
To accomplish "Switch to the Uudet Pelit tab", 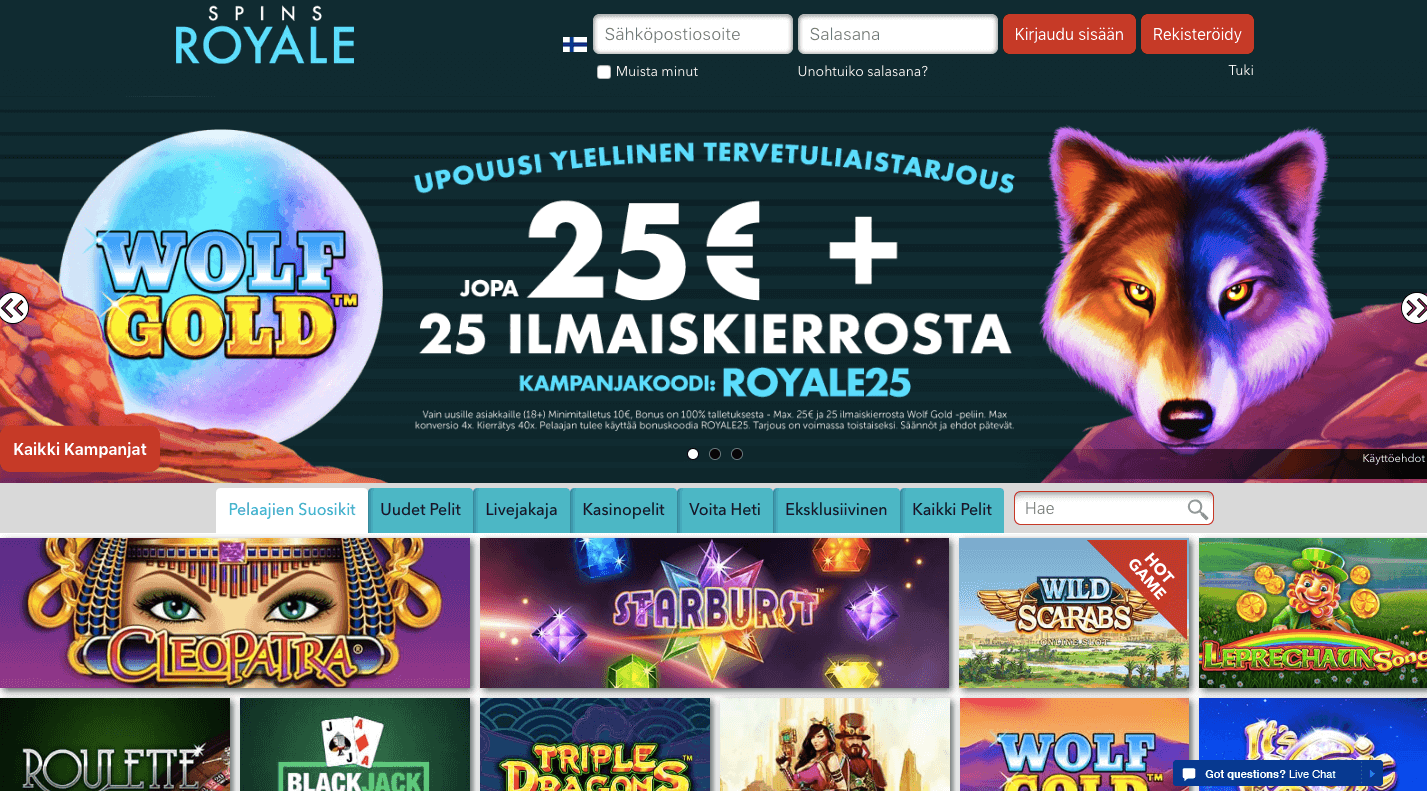I will 420,510.
